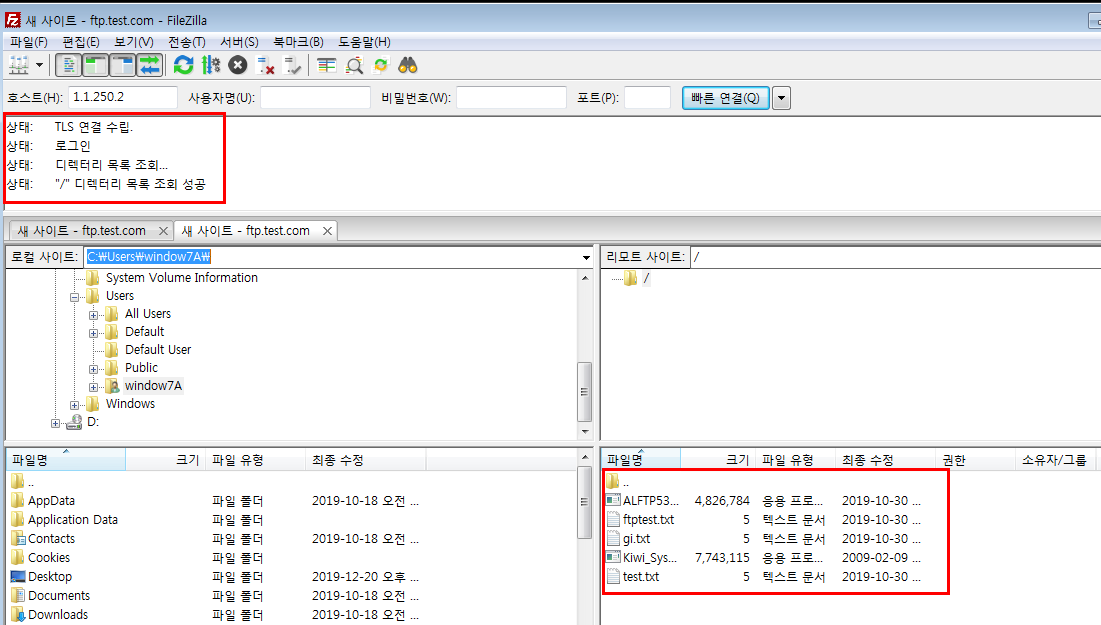Screen dimensions: 1101x625
Task: Open the local site path dropdown
Action: (586, 257)
